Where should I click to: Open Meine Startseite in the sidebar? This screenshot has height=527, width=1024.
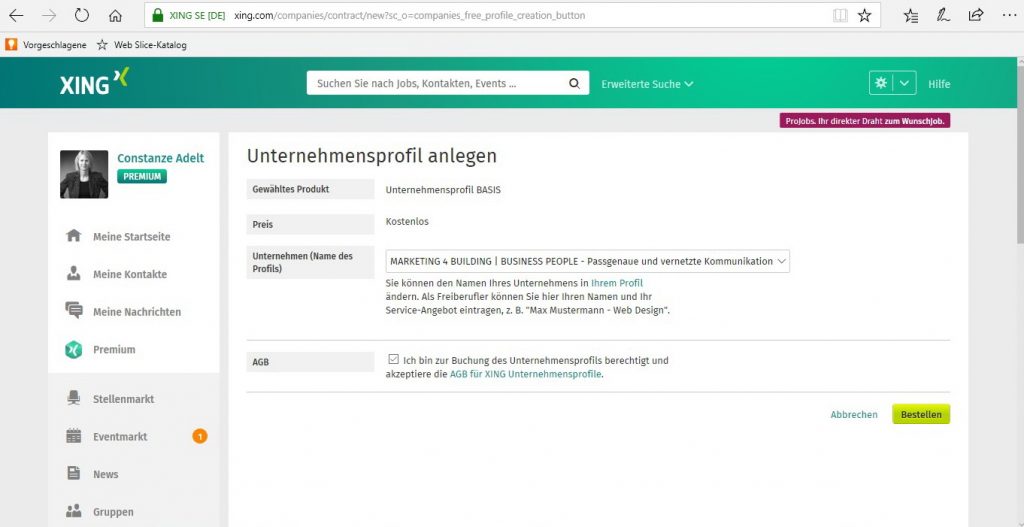tap(131, 236)
